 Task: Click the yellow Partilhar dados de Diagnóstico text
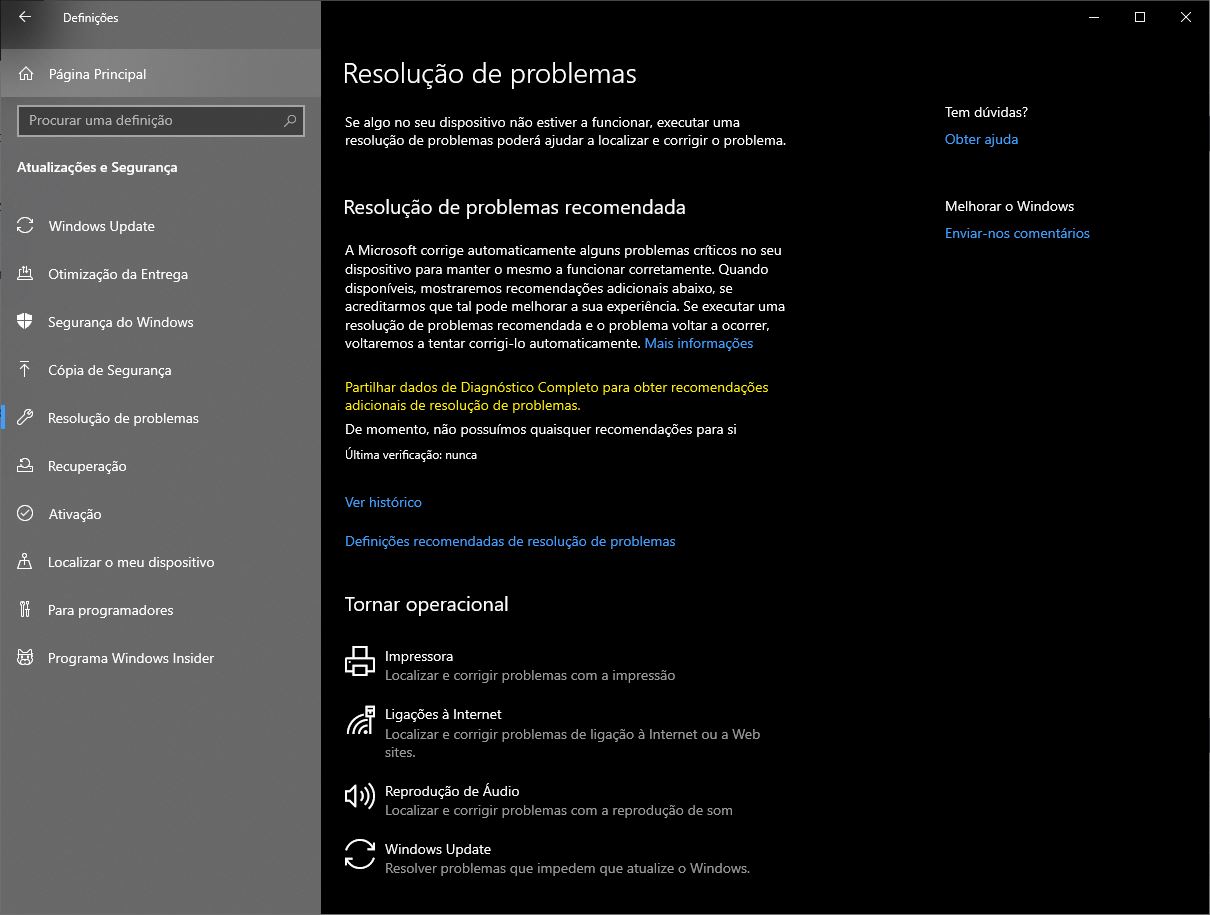pyautogui.click(x=556, y=396)
